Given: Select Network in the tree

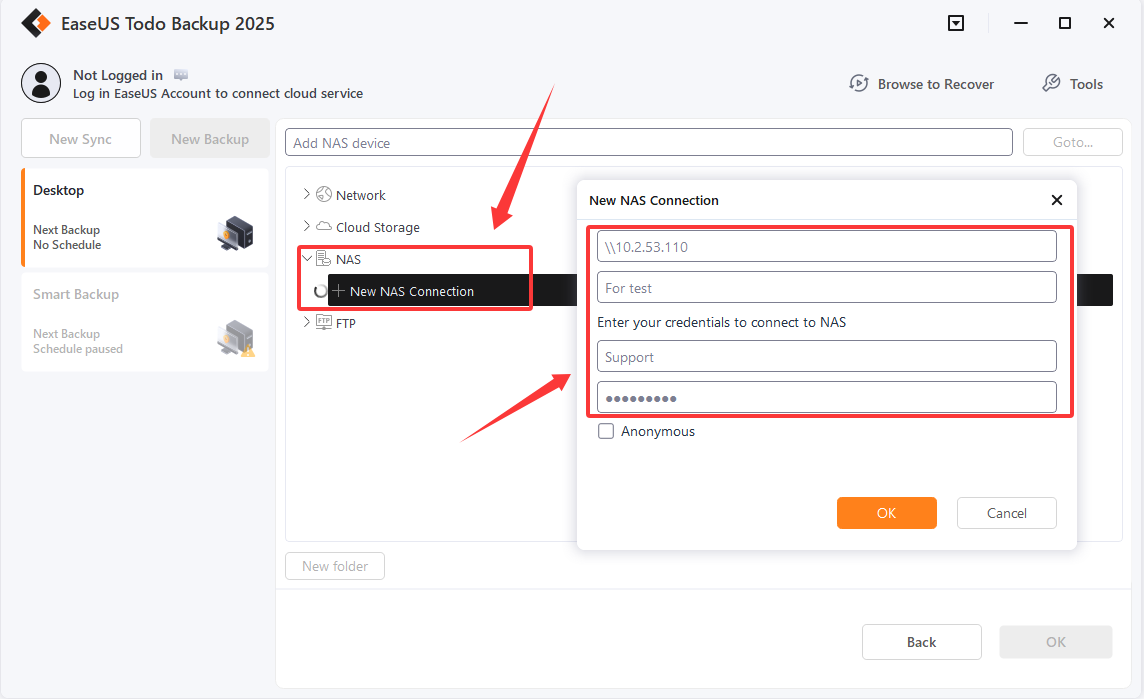Looking at the screenshot, I should point(360,195).
